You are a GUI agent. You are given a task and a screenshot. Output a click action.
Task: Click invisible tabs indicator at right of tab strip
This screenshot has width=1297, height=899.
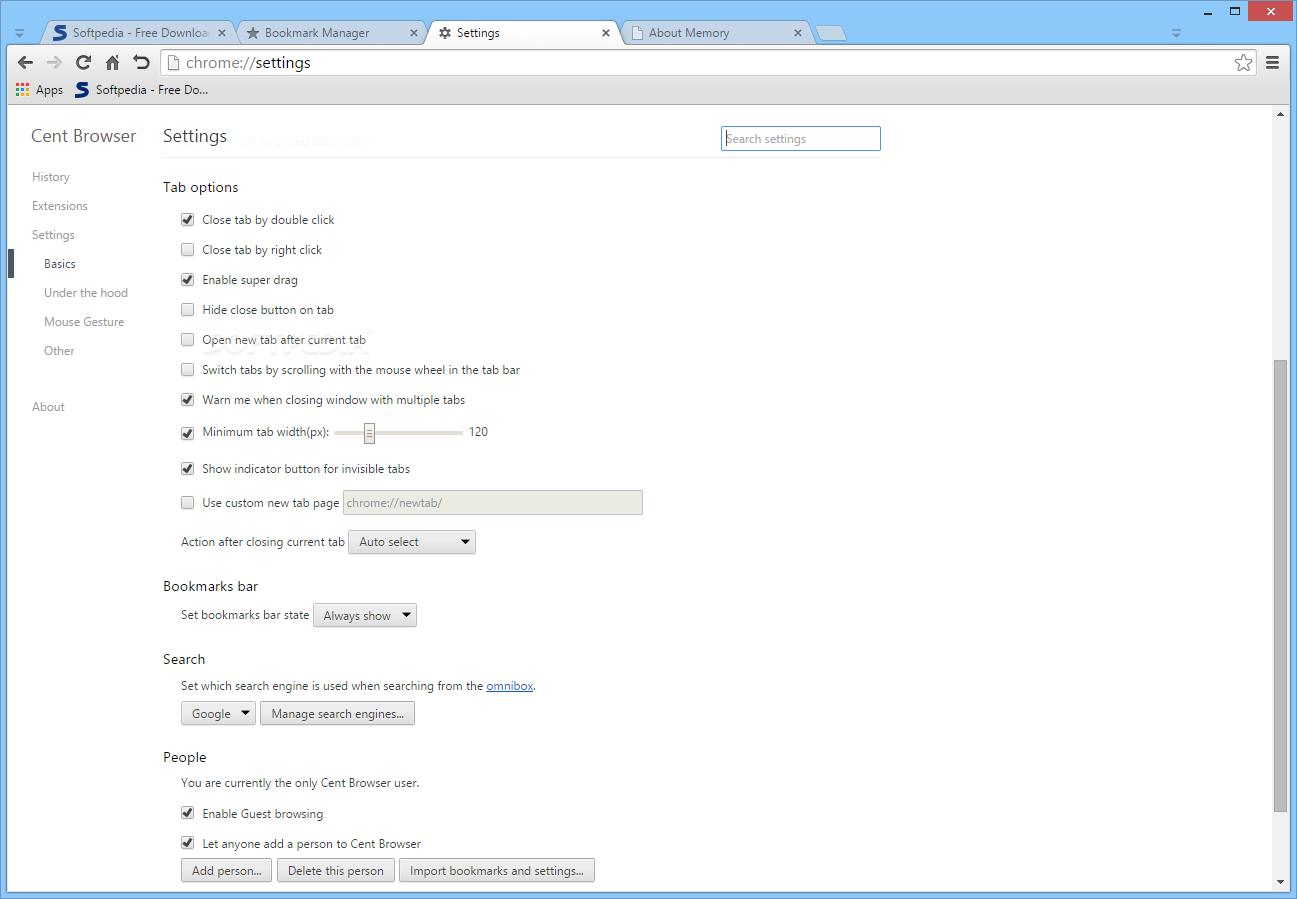[1176, 33]
